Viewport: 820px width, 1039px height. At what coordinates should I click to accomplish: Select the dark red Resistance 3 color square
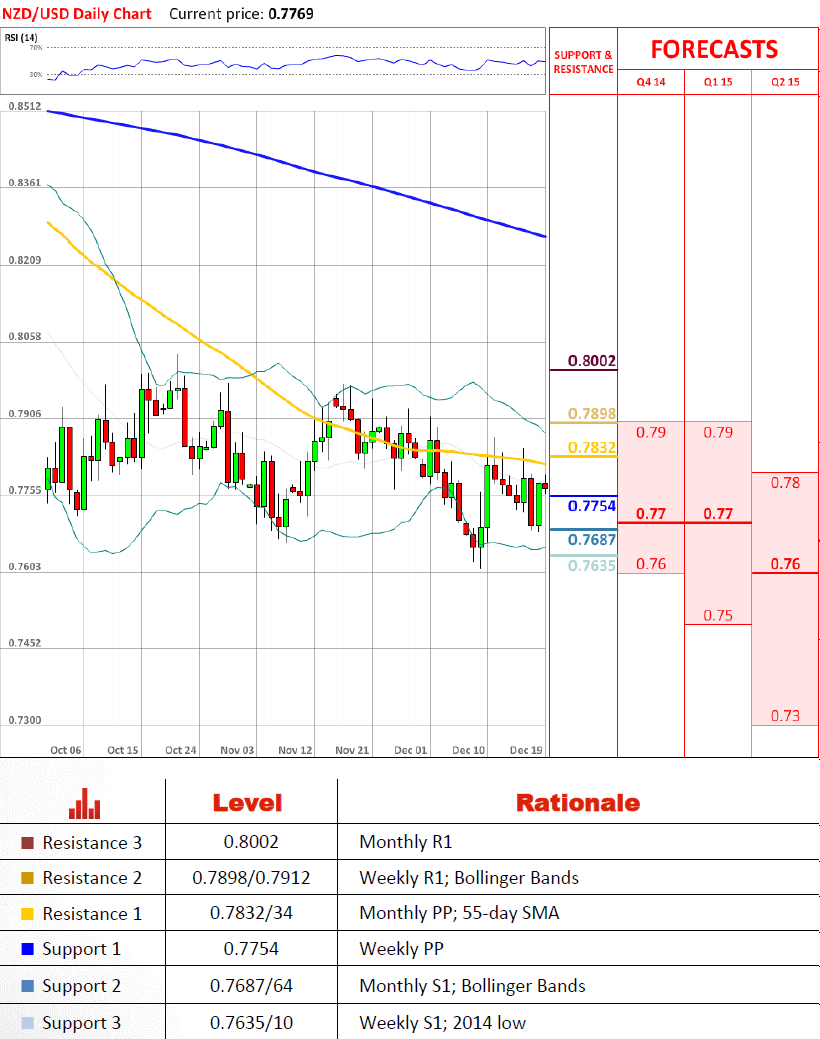tap(27, 843)
